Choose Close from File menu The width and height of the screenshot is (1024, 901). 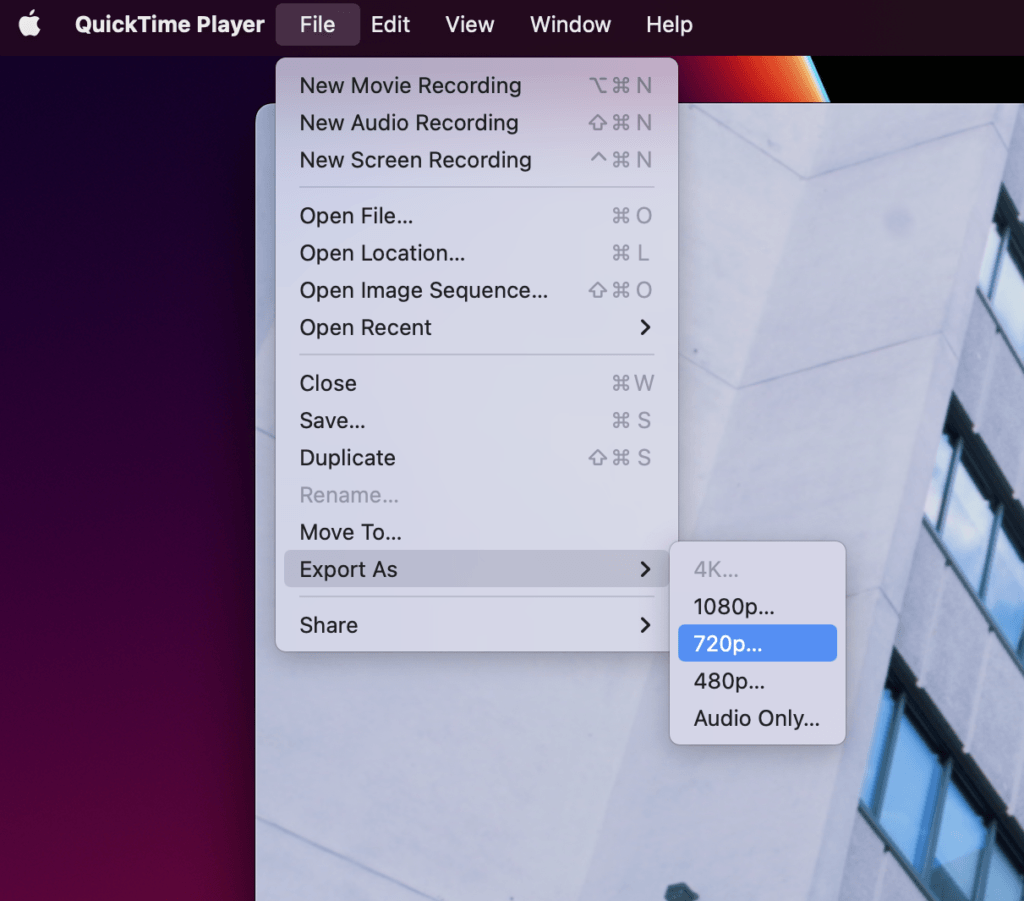(x=476, y=383)
